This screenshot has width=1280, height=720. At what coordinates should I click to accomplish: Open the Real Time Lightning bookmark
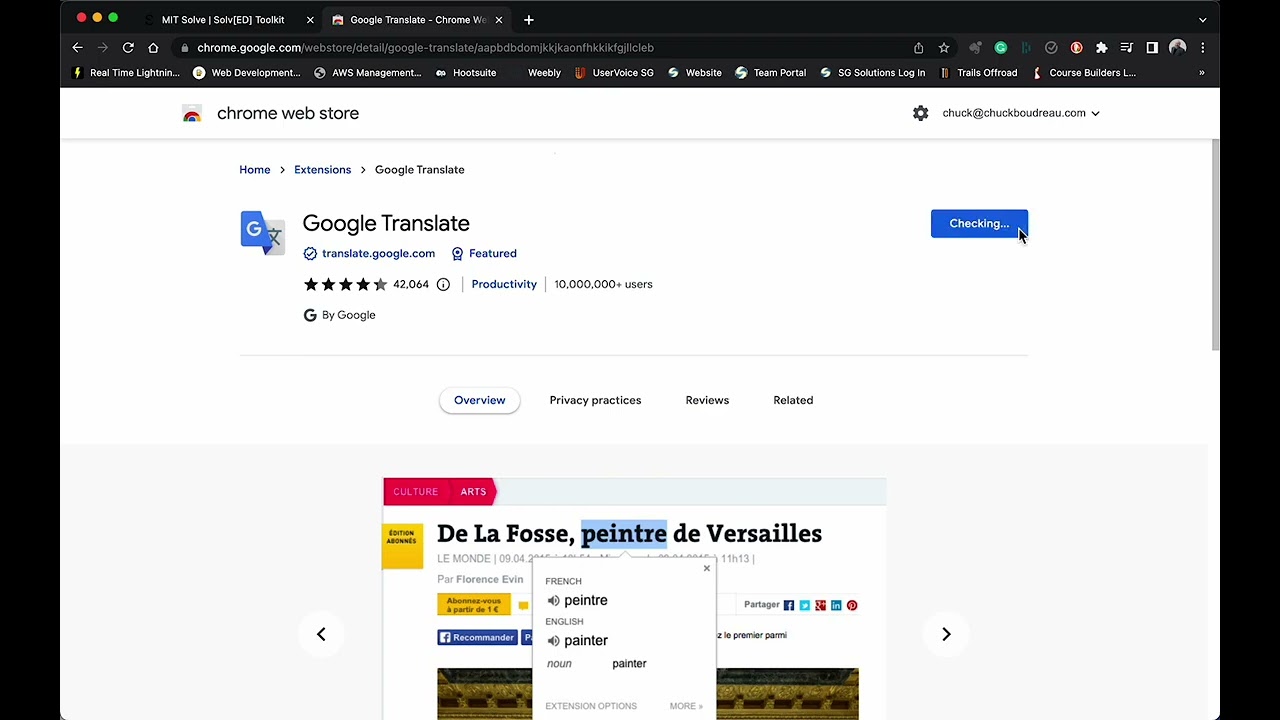click(126, 72)
